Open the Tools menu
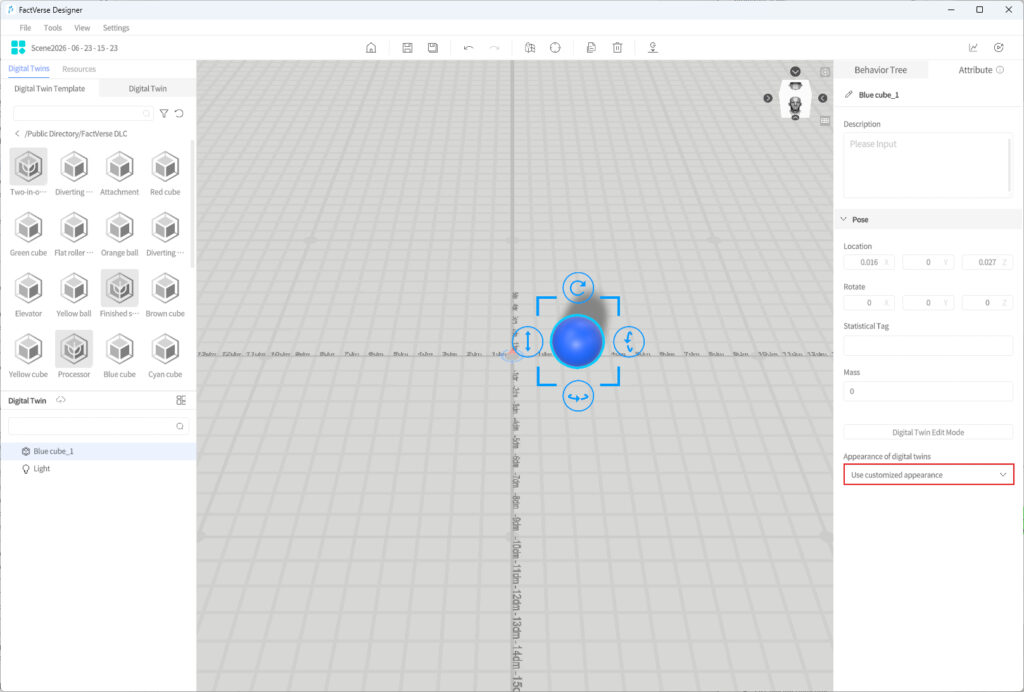 coord(52,28)
